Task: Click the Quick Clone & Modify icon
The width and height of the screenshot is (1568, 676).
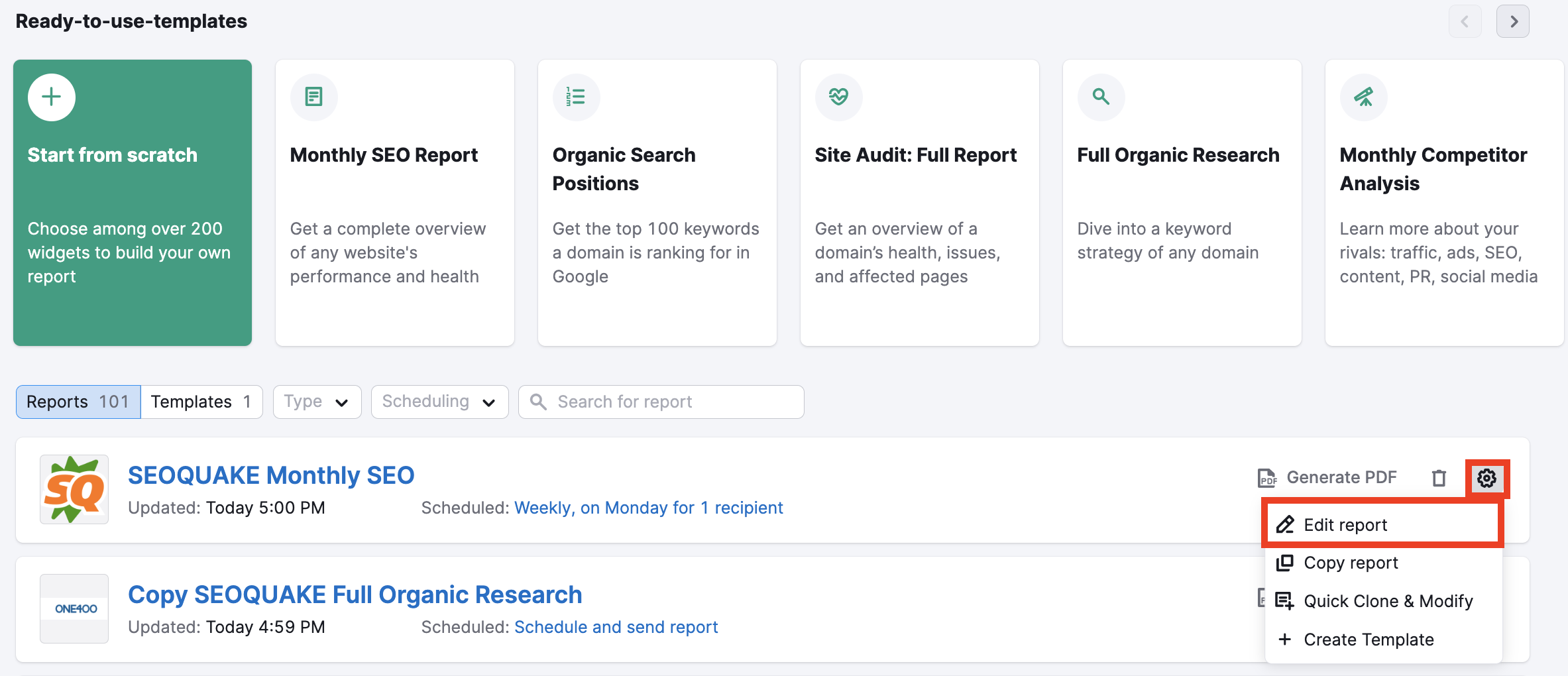Action: [1285, 601]
